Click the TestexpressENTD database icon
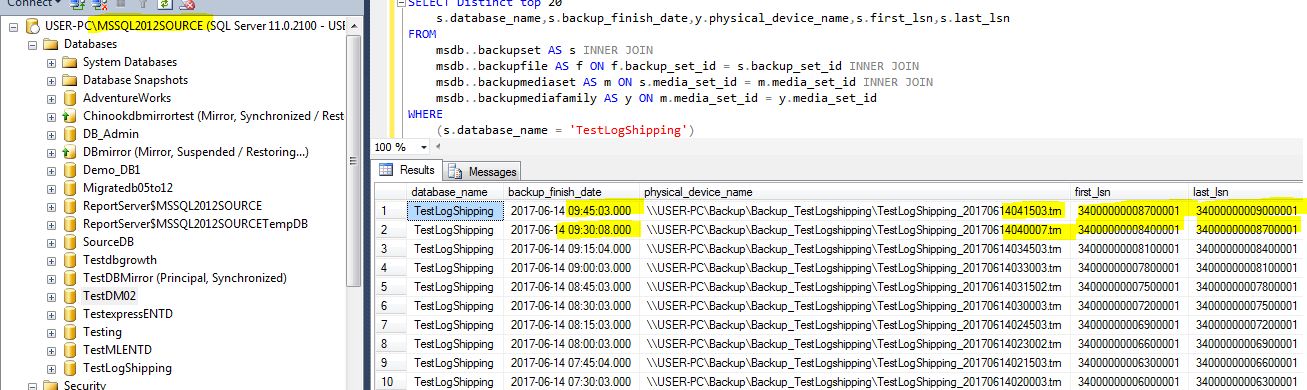 (x=70, y=314)
